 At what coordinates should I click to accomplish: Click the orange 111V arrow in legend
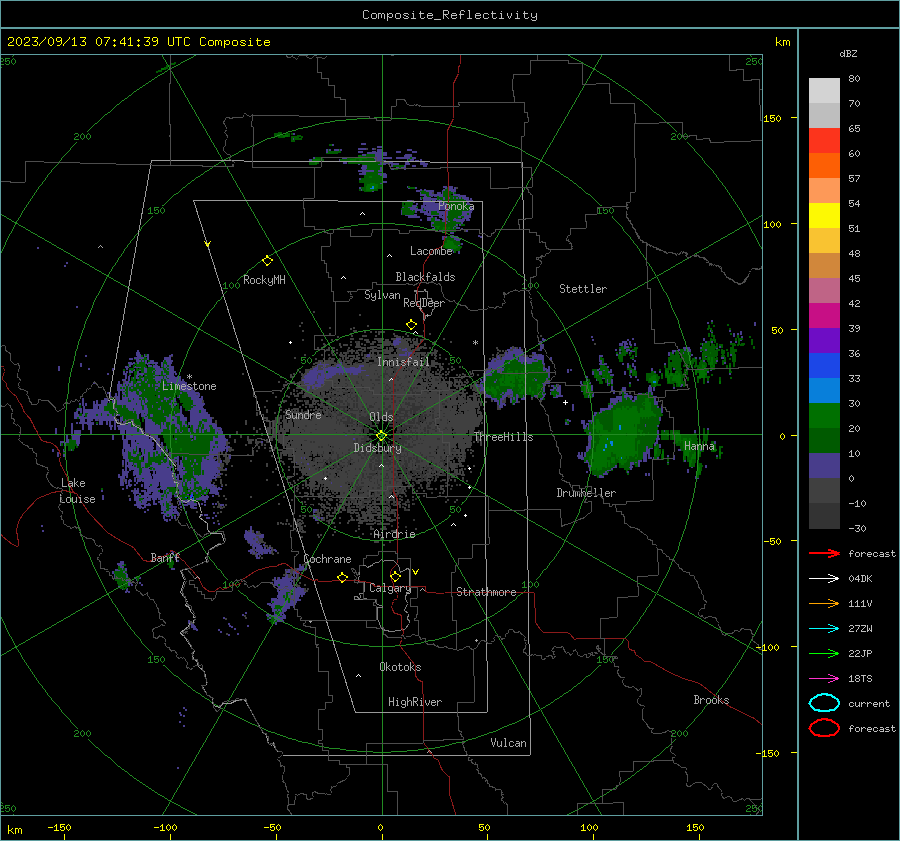click(824, 603)
